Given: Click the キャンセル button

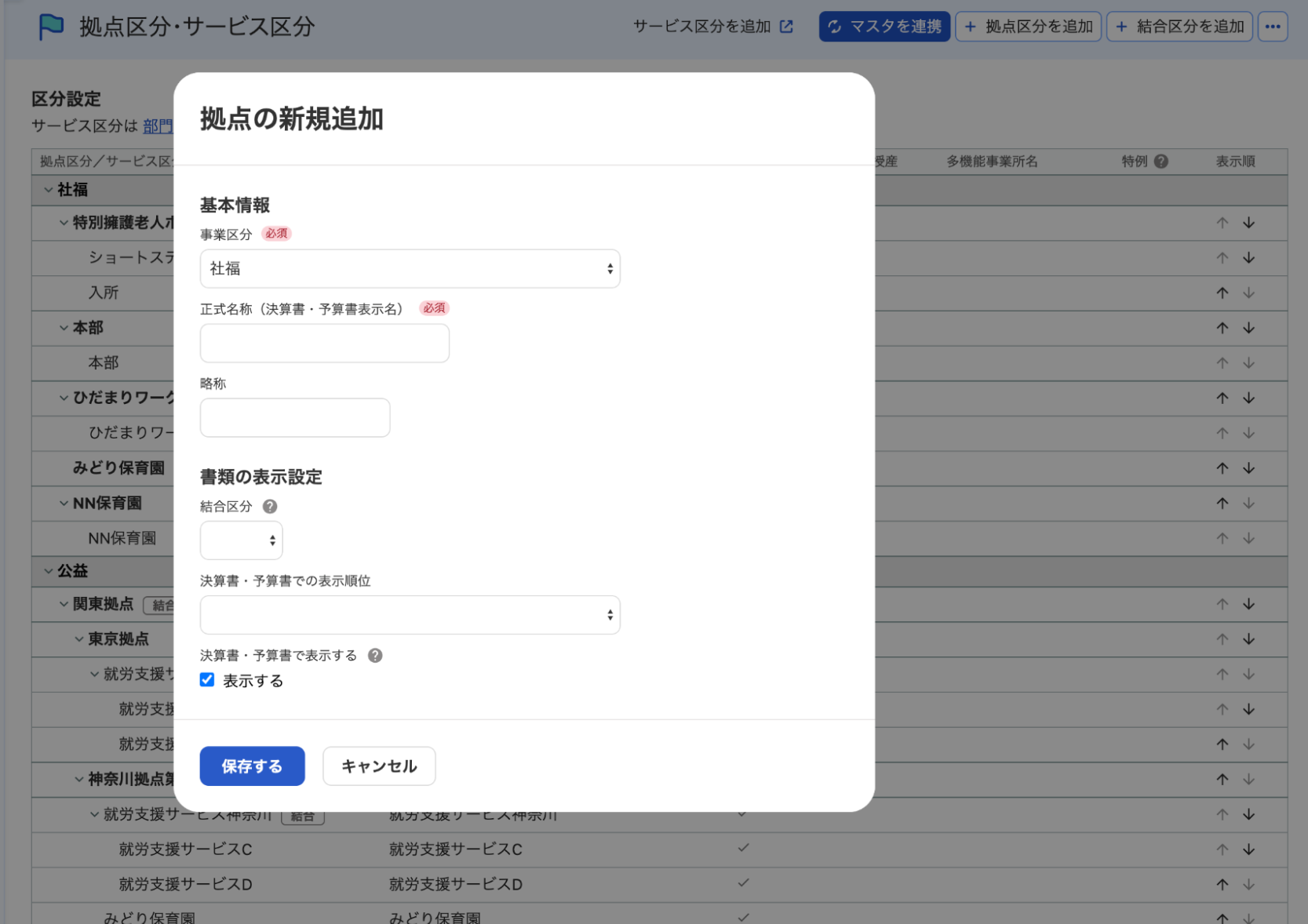Looking at the screenshot, I should pos(379,766).
